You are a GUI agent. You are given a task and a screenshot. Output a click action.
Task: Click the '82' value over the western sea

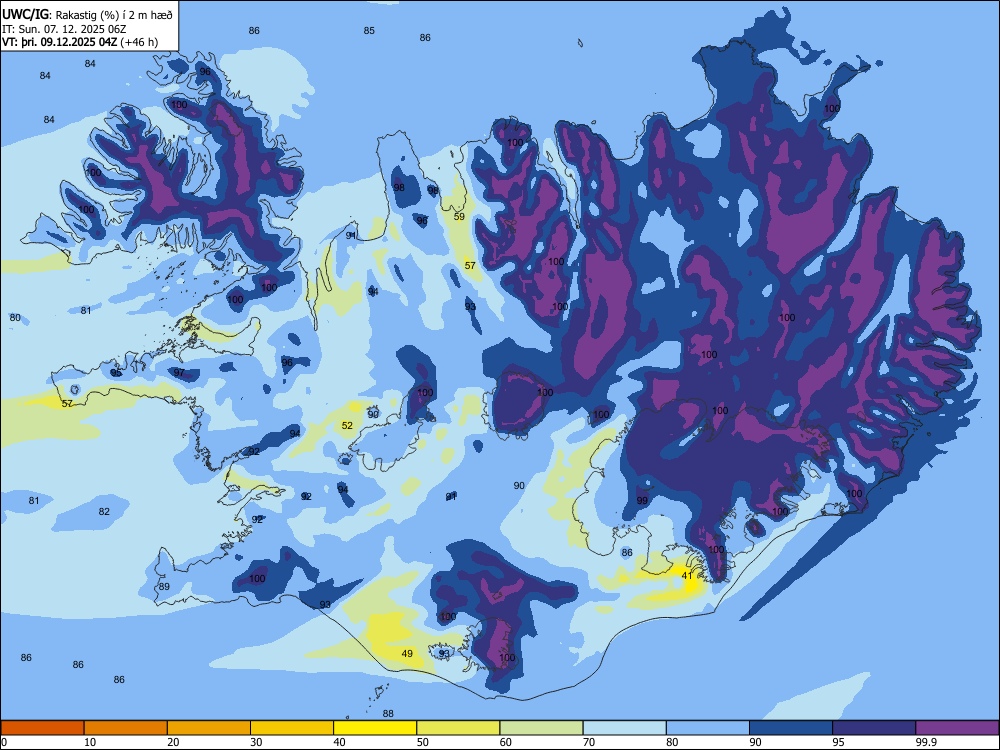[104, 511]
